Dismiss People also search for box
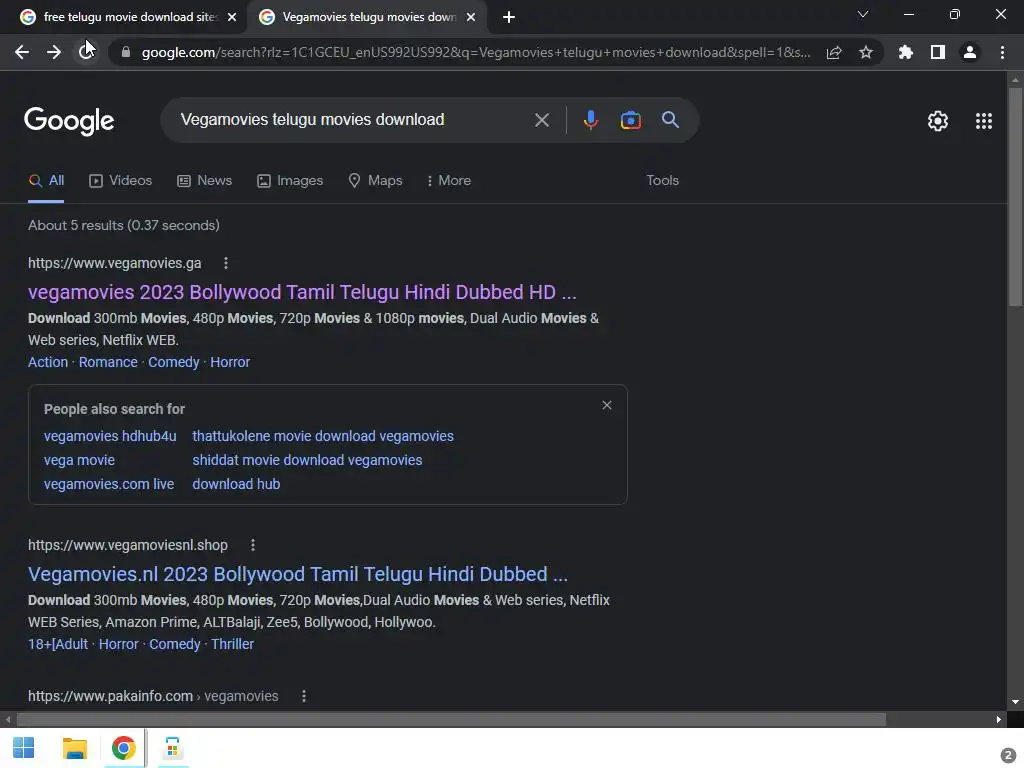 point(607,406)
